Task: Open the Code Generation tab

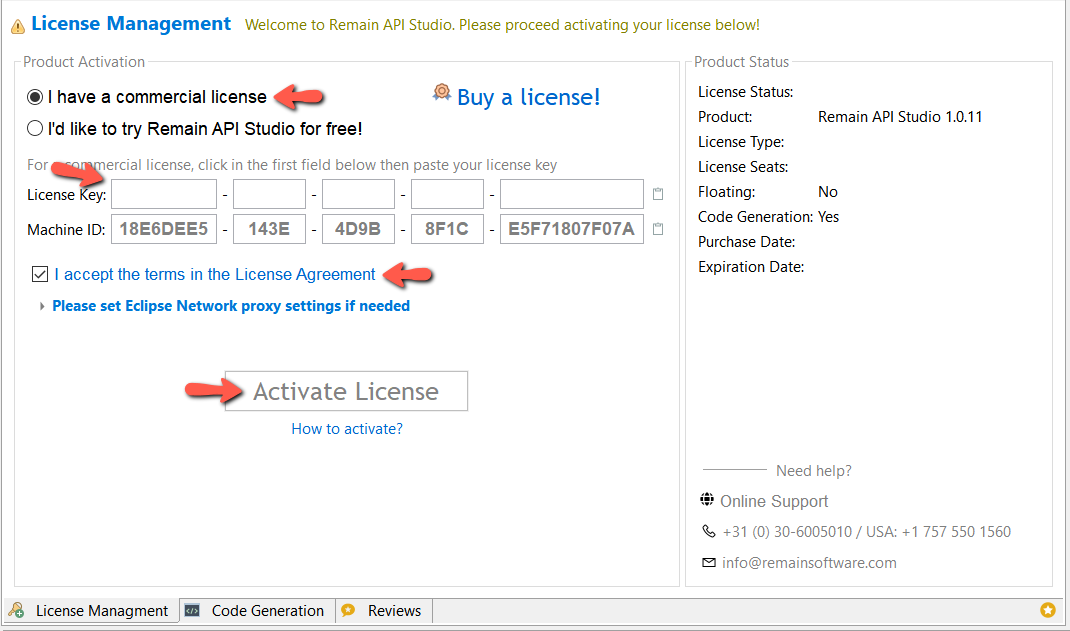Action: (258, 611)
